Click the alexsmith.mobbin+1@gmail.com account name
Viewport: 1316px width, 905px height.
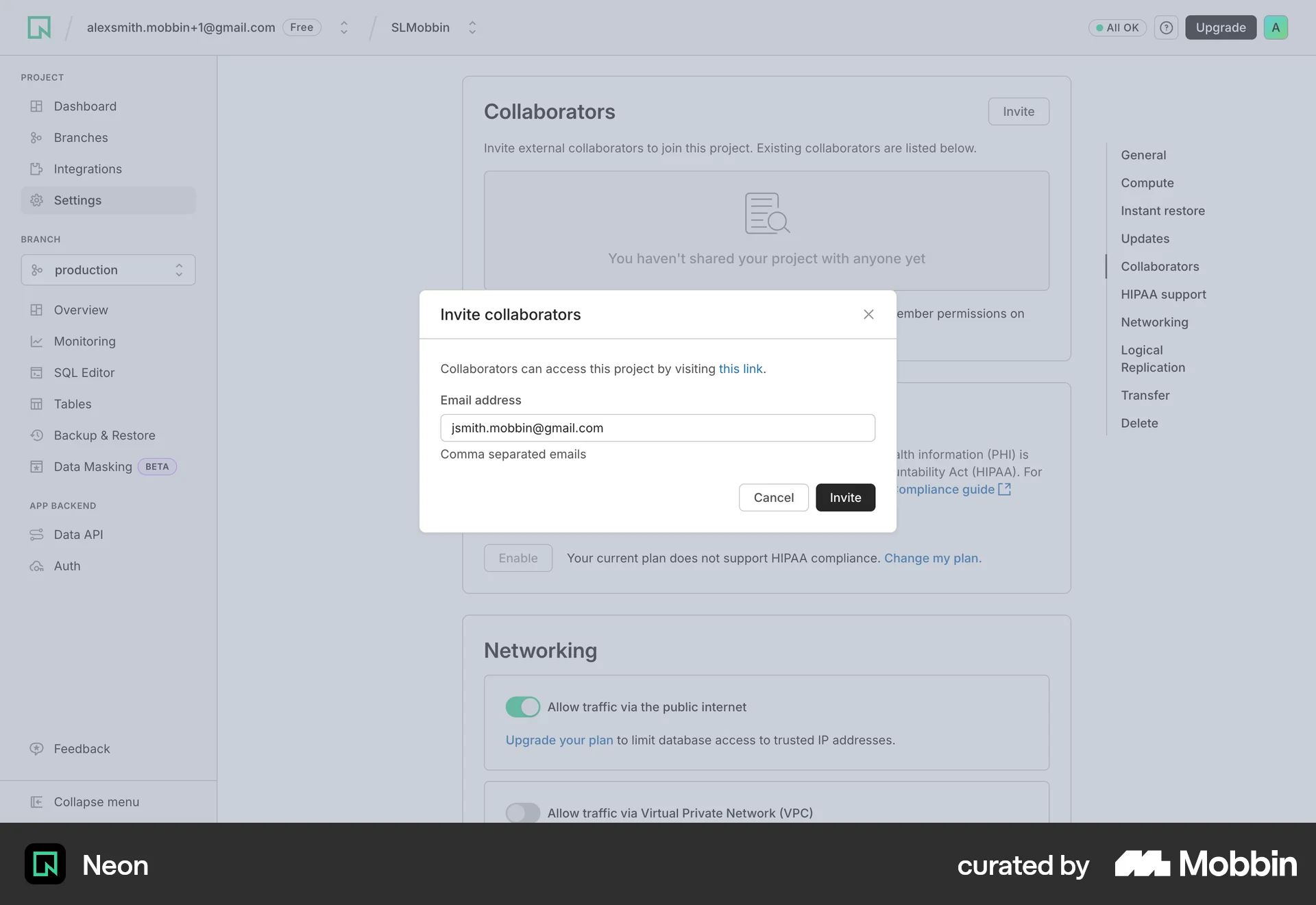(181, 27)
